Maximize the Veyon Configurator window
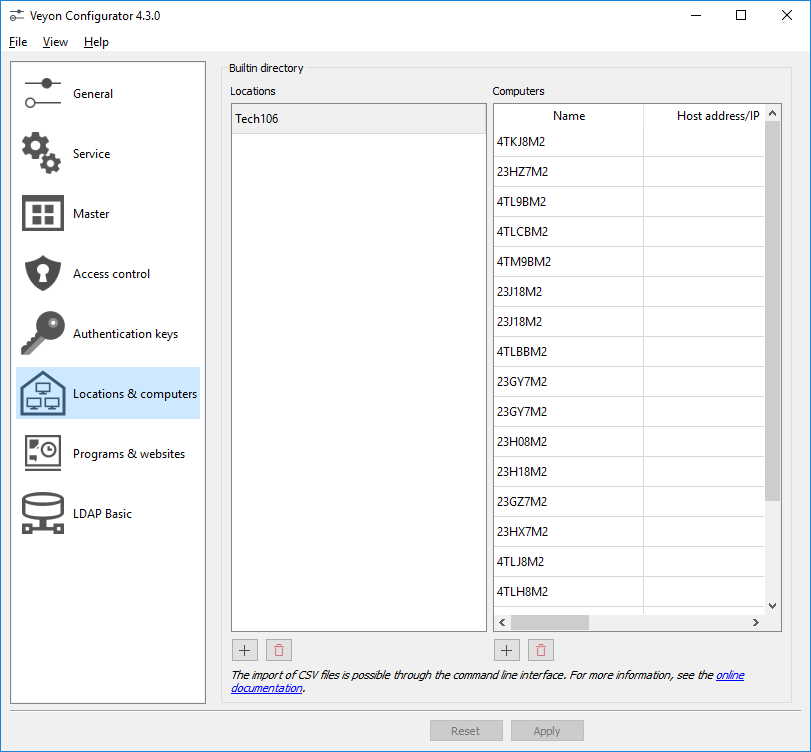Image resolution: width=811 pixels, height=752 pixels. click(741, 16)
